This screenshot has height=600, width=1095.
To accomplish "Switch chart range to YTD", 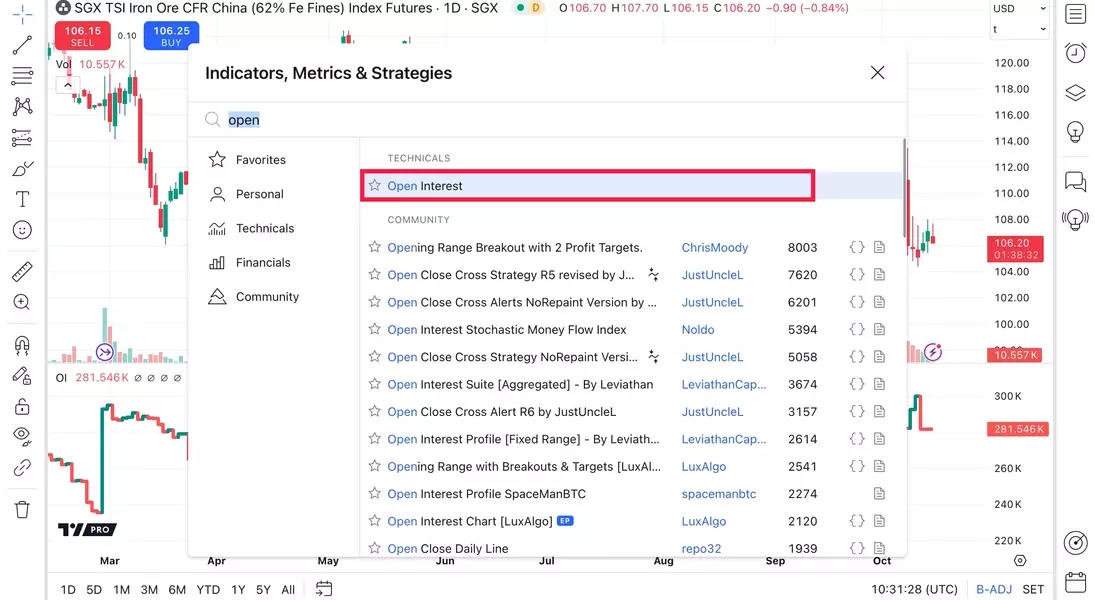I will pyautogui.click(x=208, y=590).
